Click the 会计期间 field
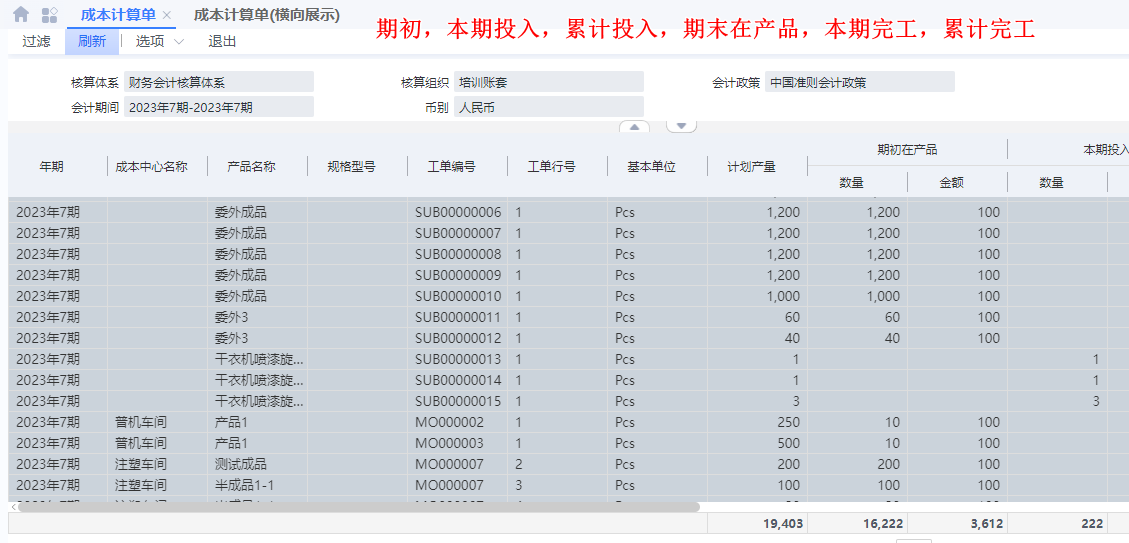The height and width of the screenshot is (543, 1129). pos(218,107)
